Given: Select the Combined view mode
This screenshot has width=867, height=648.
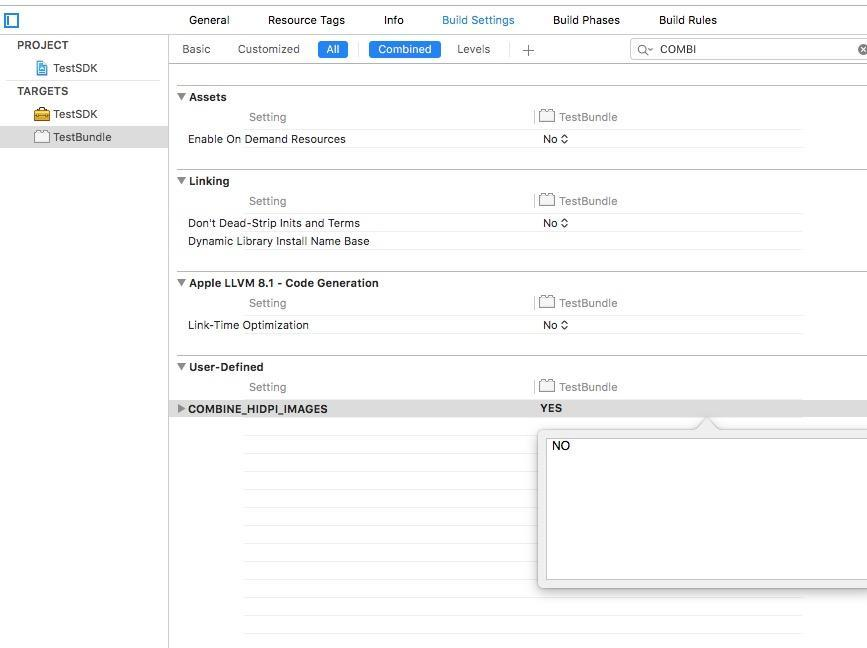Looking at the screenshot, I should click(x=405, y=49).
